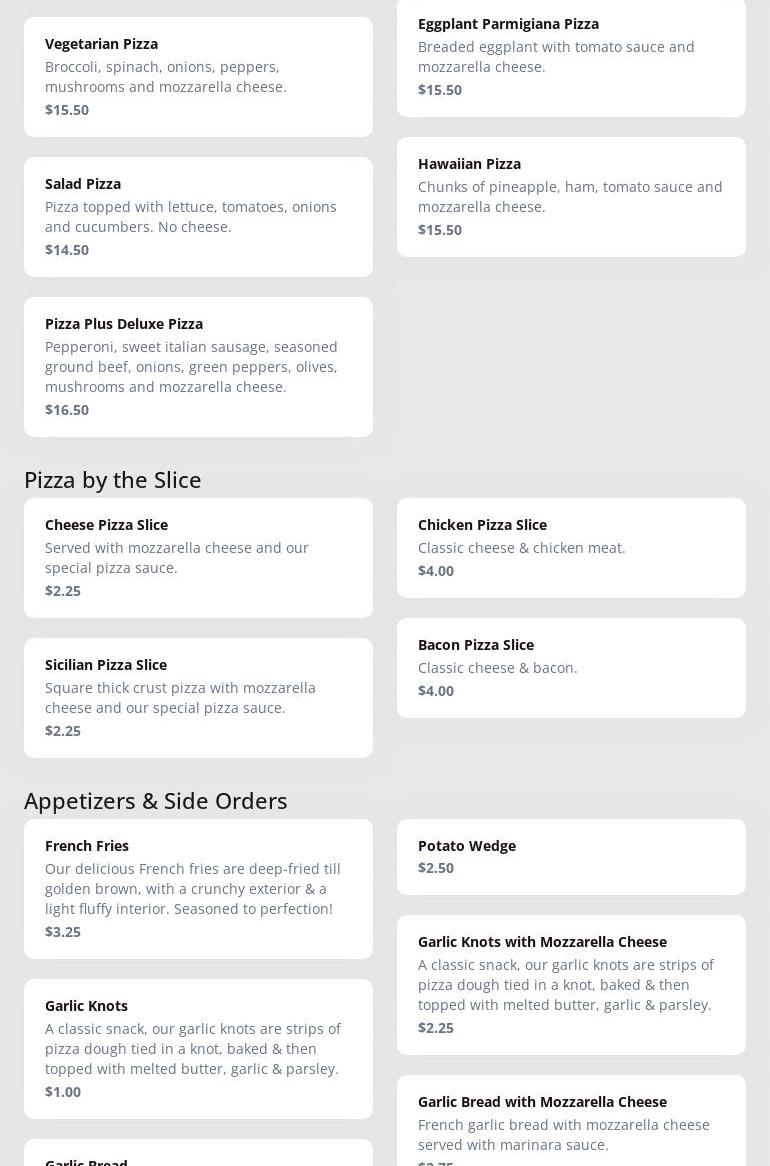
Task: Click the Salad Pizza description text
Action: coord(191,217)
